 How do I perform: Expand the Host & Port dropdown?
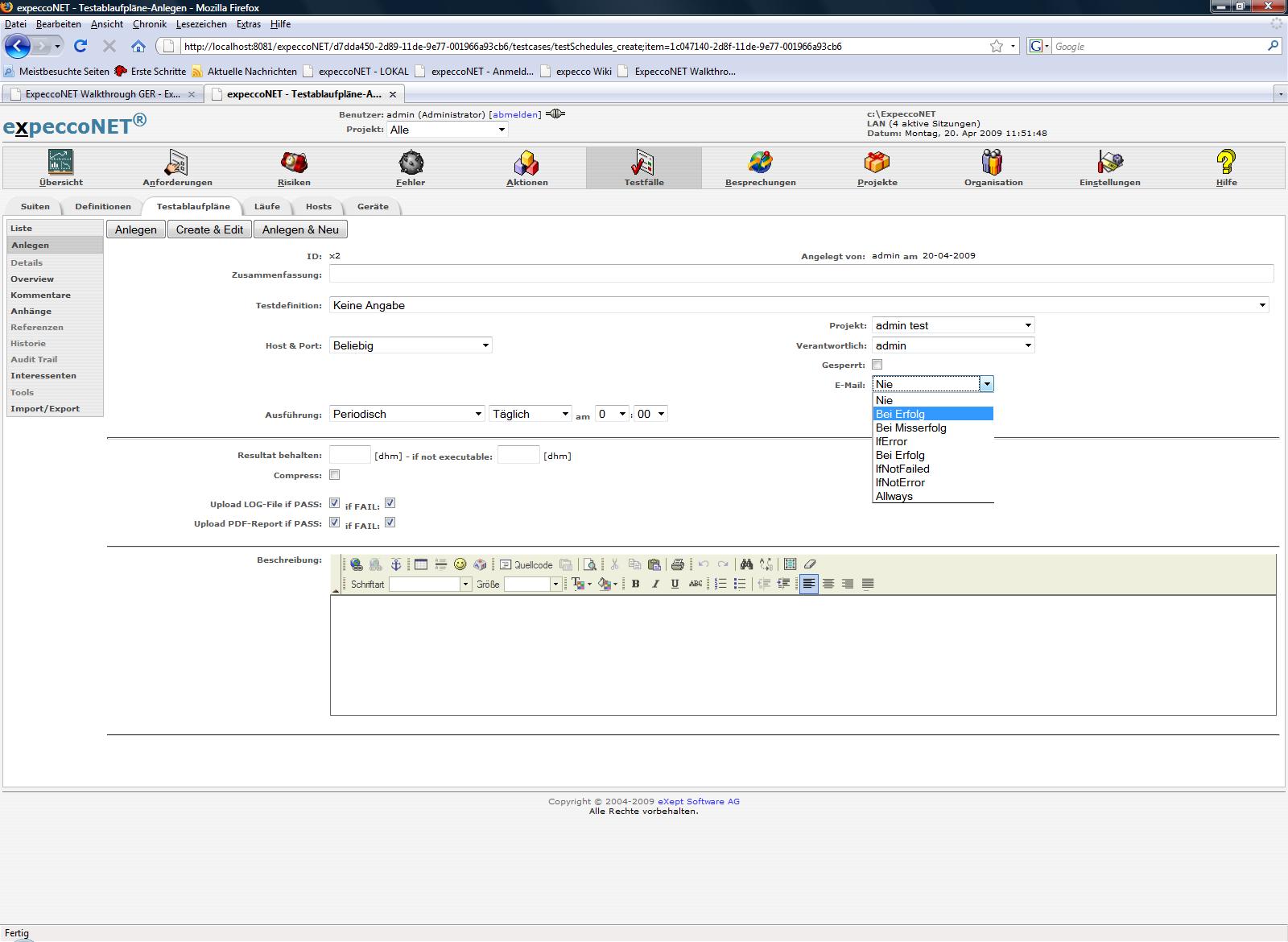(411, 345)
